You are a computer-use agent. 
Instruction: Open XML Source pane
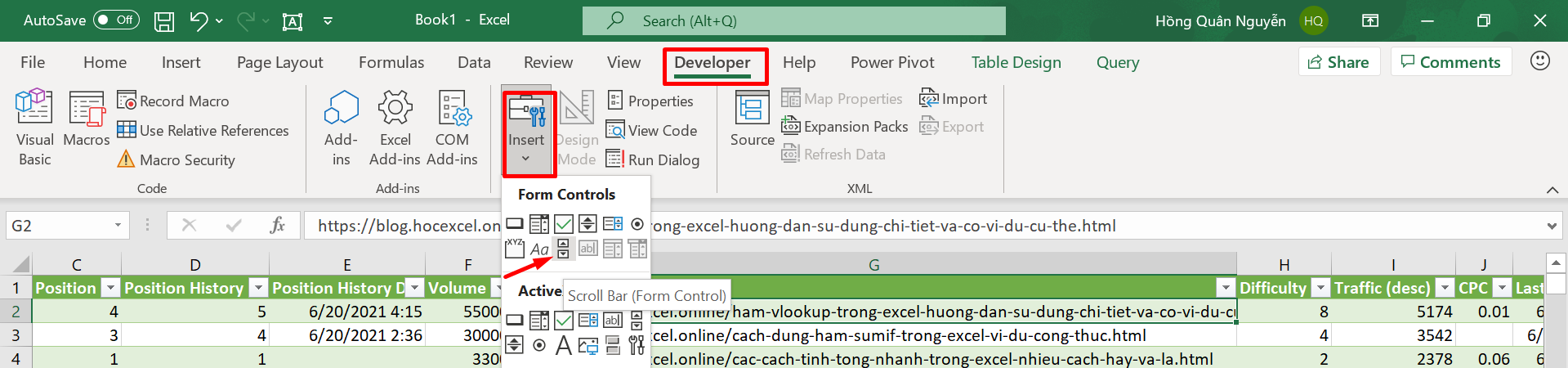click(752, 119)
